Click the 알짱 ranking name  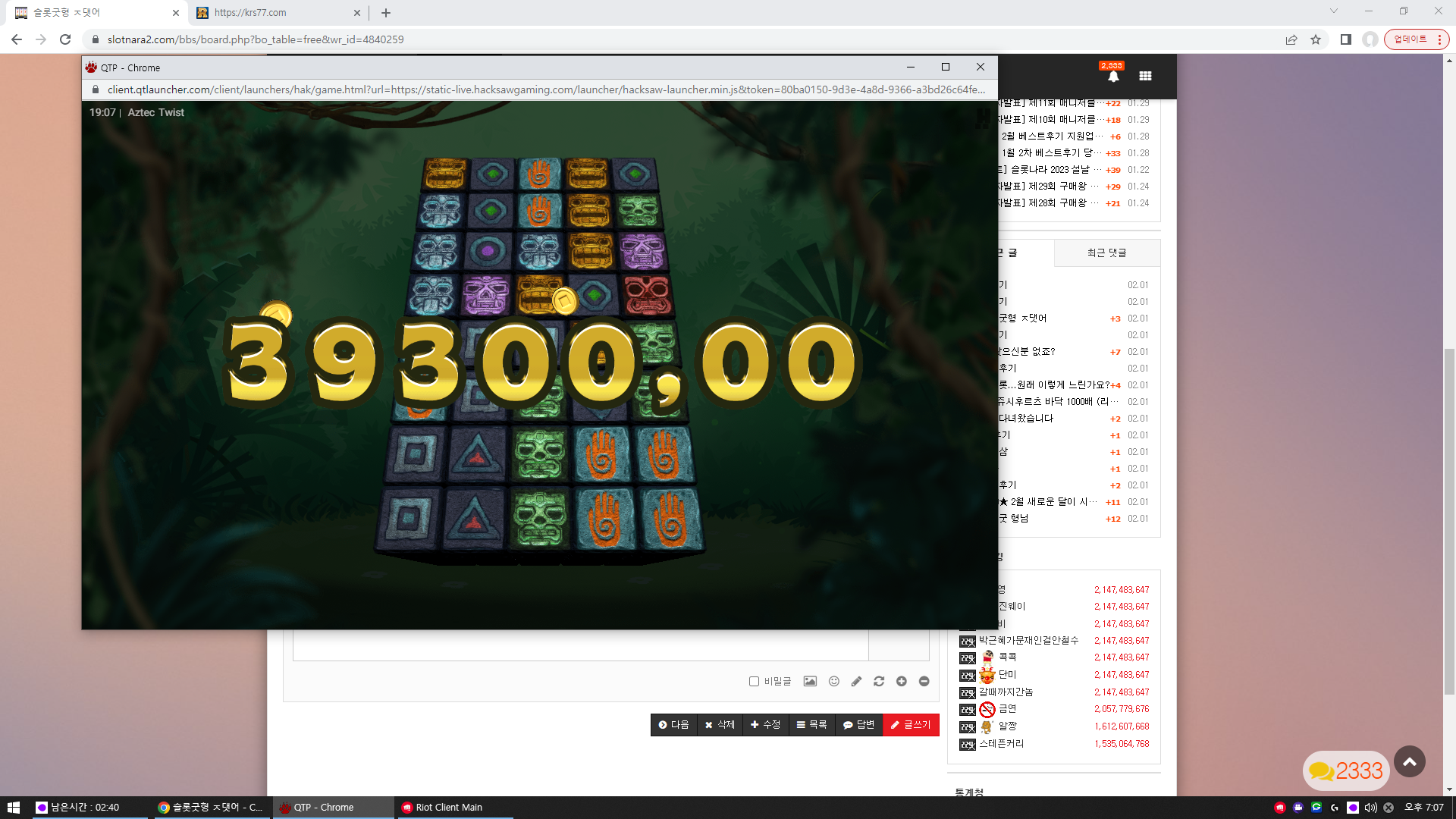tap(1007, 726)
